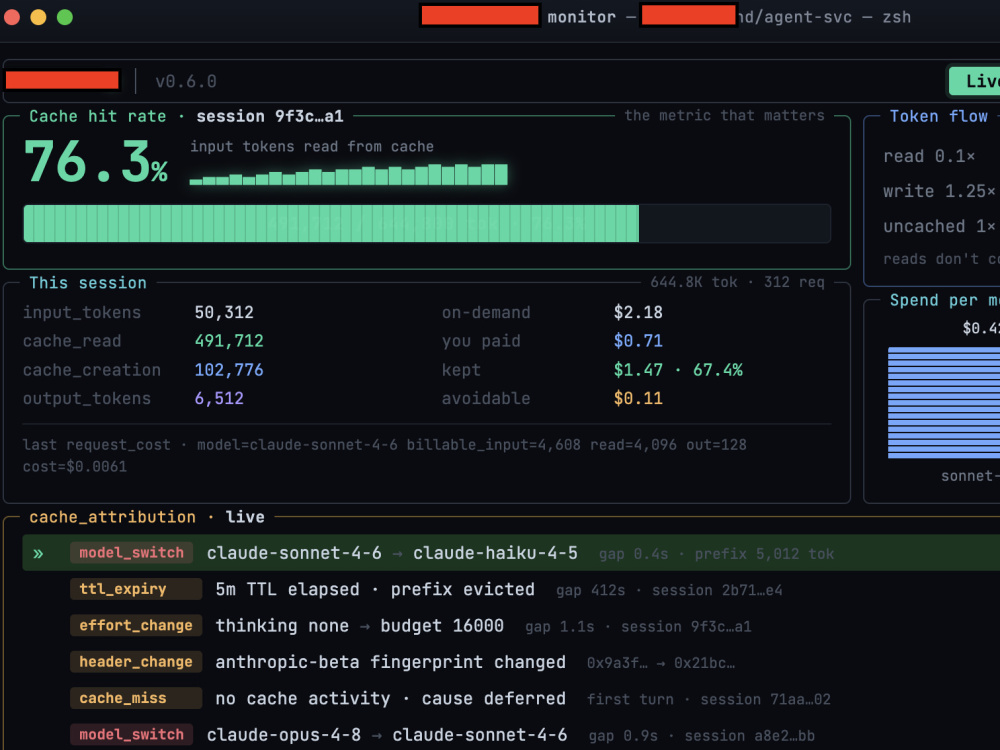
Task: Click '0x9a3f… → 0x21bc…' fingerprint detail
Action: point(661,663)
